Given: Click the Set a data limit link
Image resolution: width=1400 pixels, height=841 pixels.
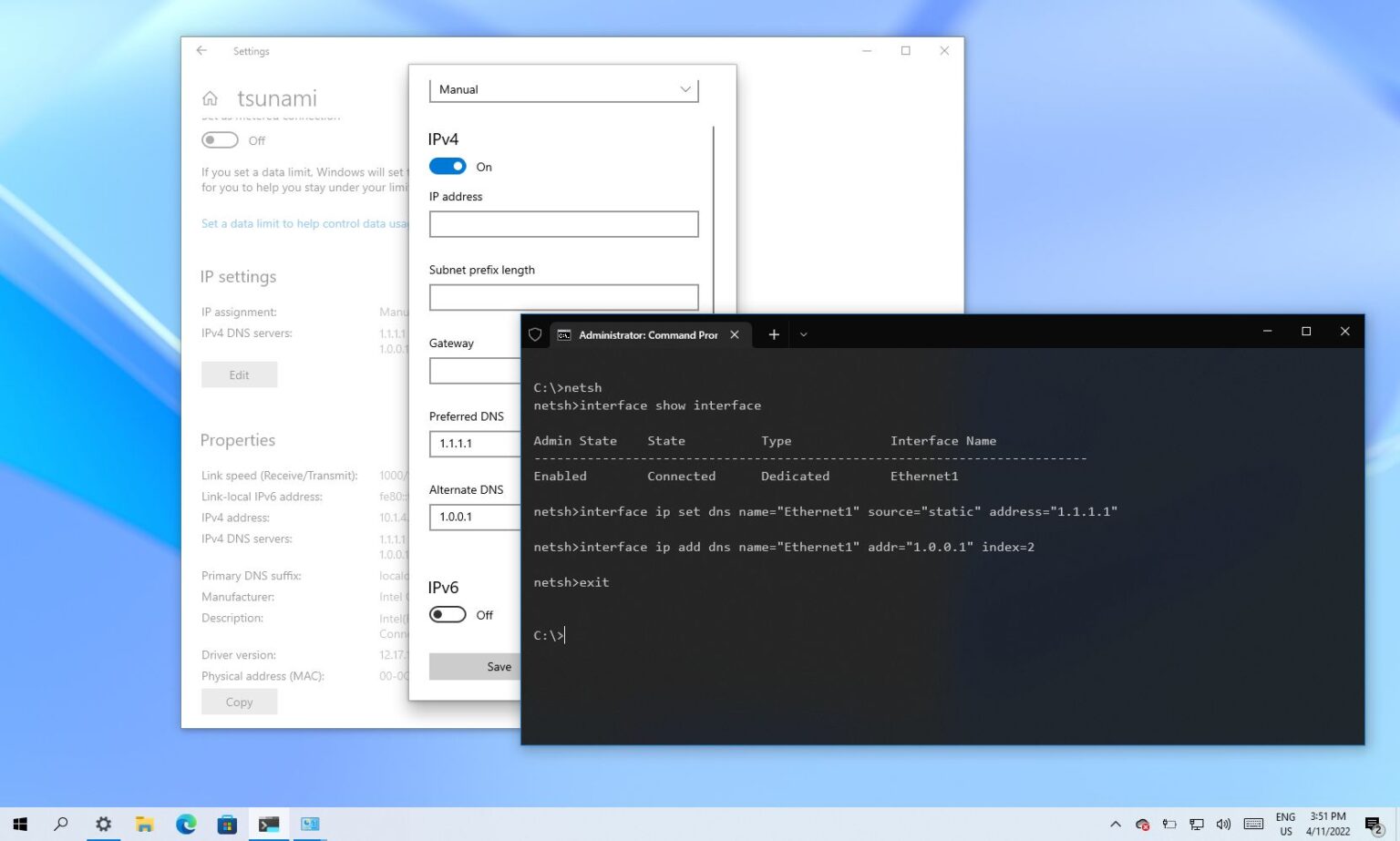Looking at the screenshot, I should point(304,223).
